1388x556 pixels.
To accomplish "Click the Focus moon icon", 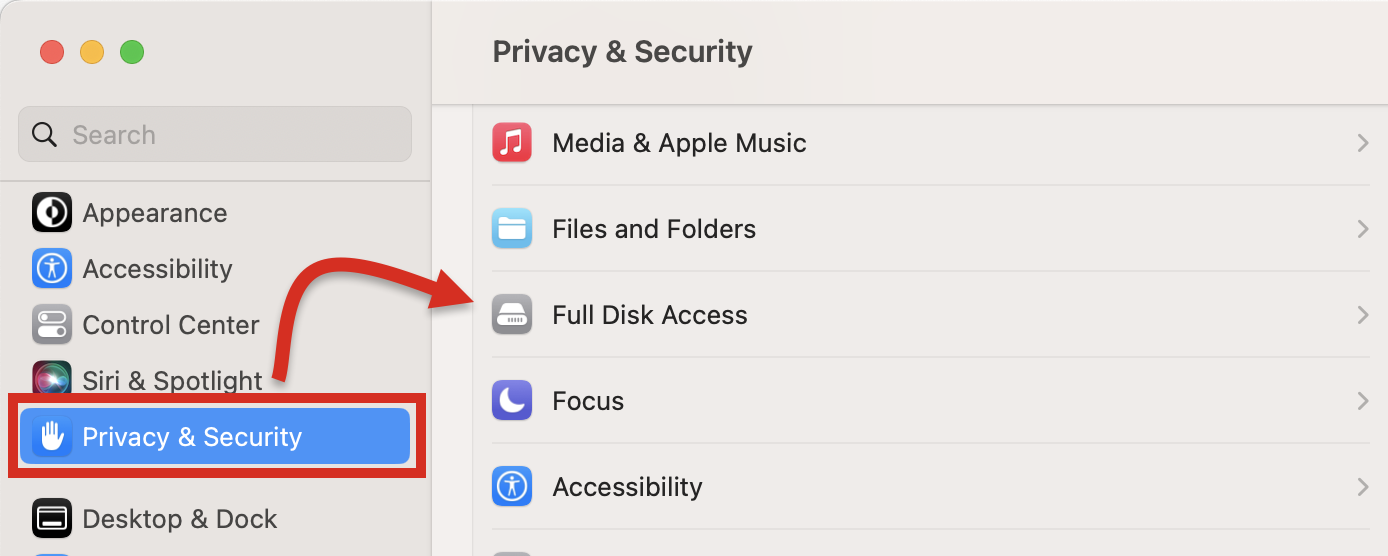I will pyautogui.click(x=512, y=401).
